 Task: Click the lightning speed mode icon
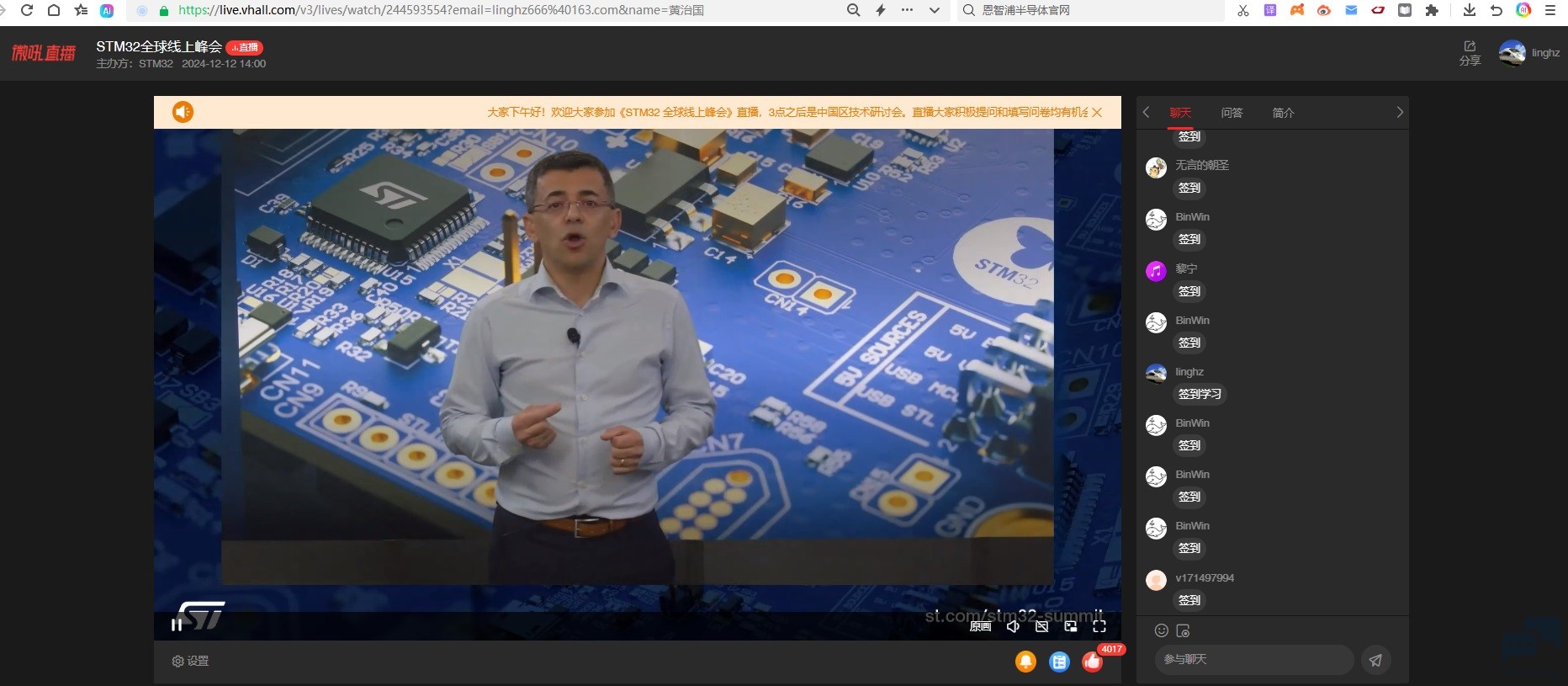click(x=881, y=10)
